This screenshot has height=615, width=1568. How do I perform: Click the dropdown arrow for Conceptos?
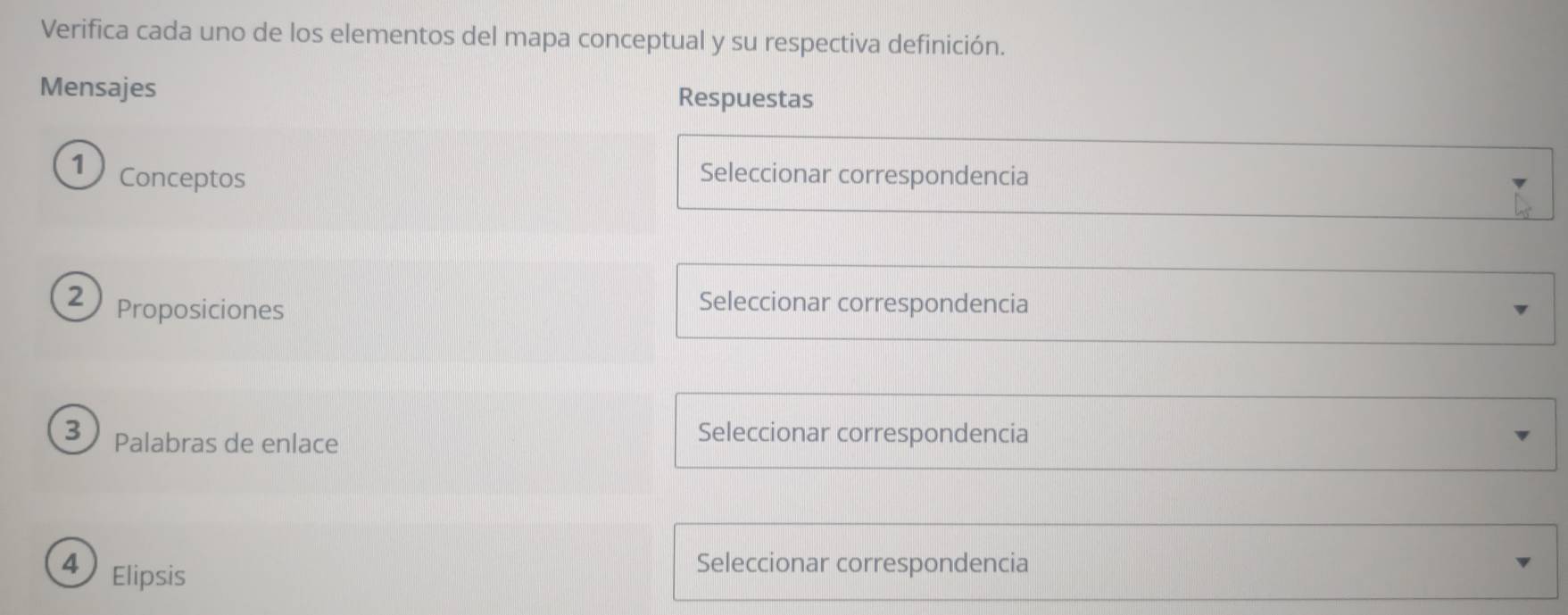pyautogui.click(x=1520, y=182)
